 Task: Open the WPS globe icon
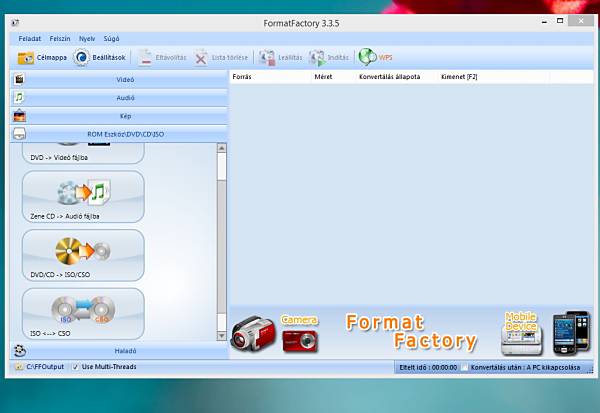pyautogui.click(x=367, y=57)
